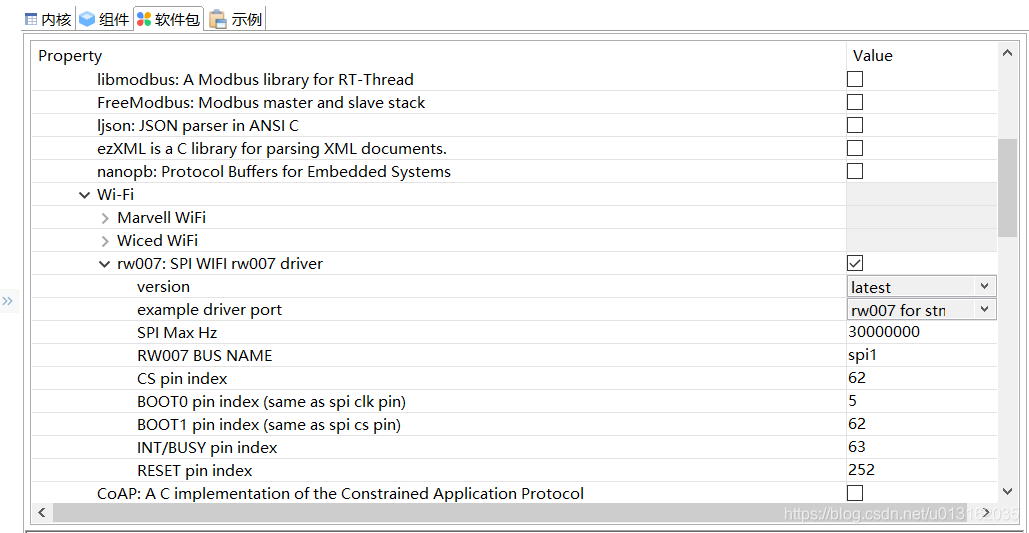Select the ljson JSON parser row
The image size is (1029, 533).
pyautogui.click(x=198, y=125)
